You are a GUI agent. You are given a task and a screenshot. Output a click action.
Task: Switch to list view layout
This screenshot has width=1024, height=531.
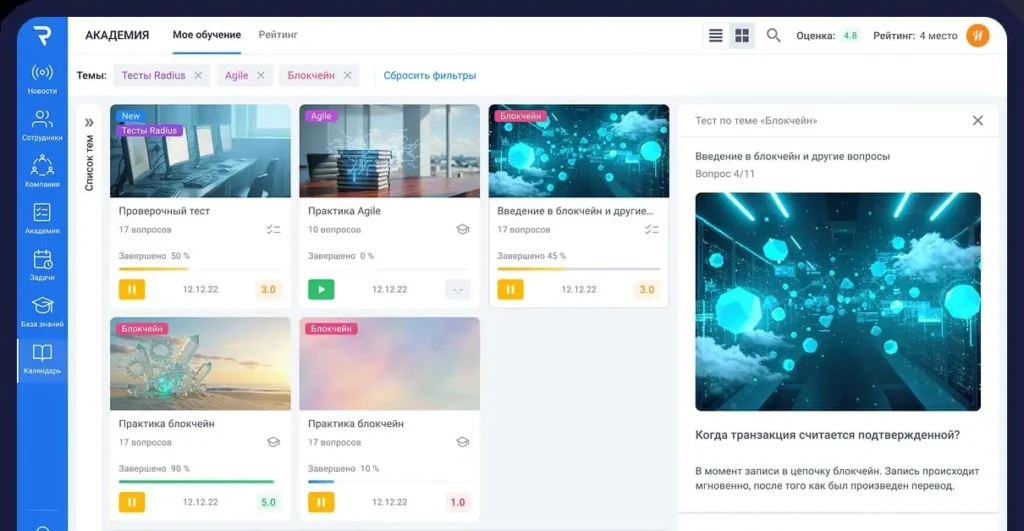(x=716, y=36)
